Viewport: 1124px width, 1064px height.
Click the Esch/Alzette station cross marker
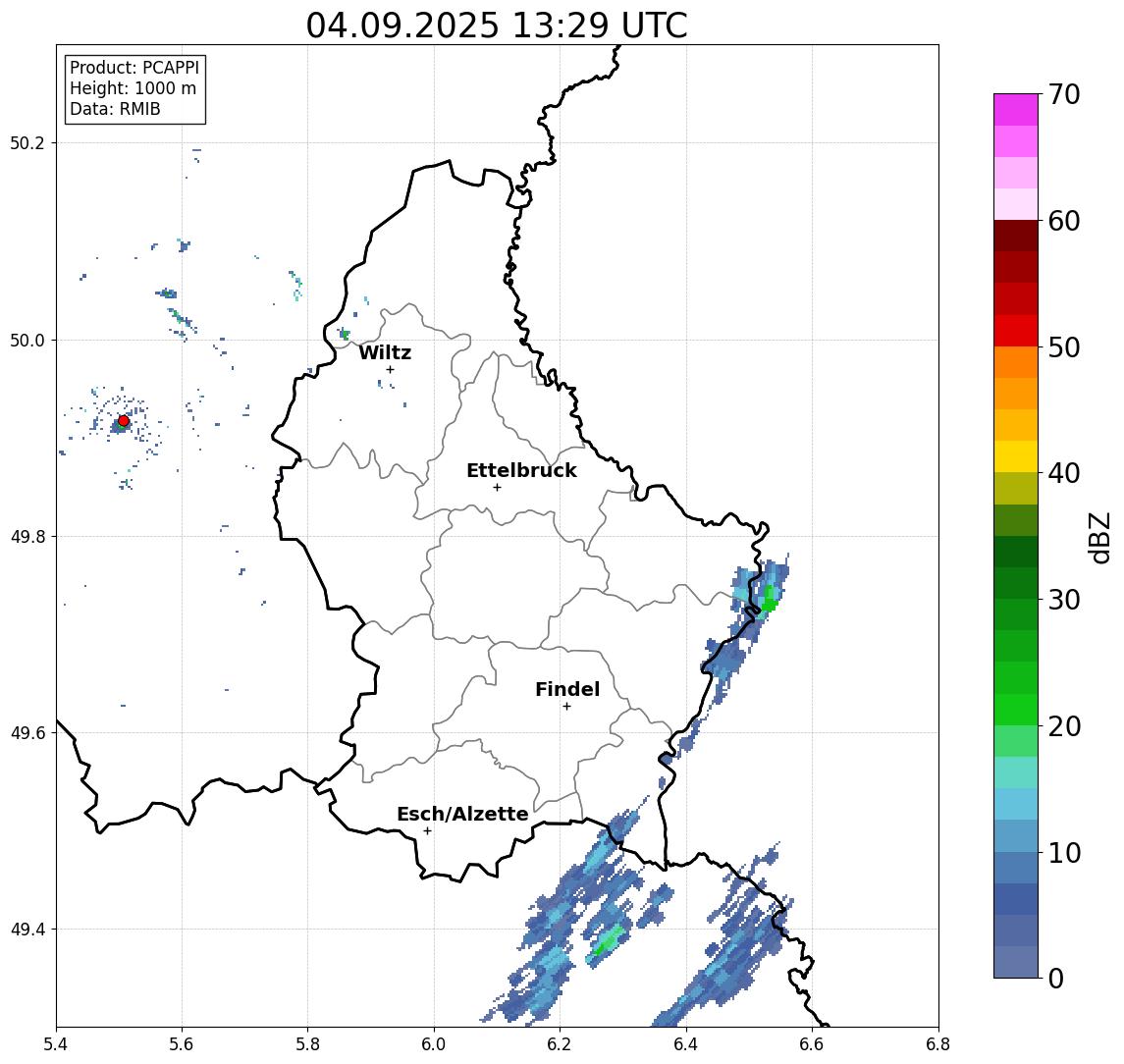point(427,831)
